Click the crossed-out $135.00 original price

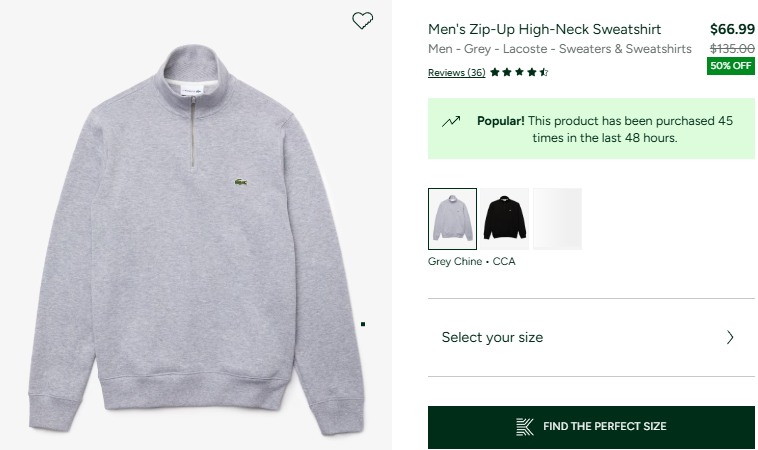732,48
